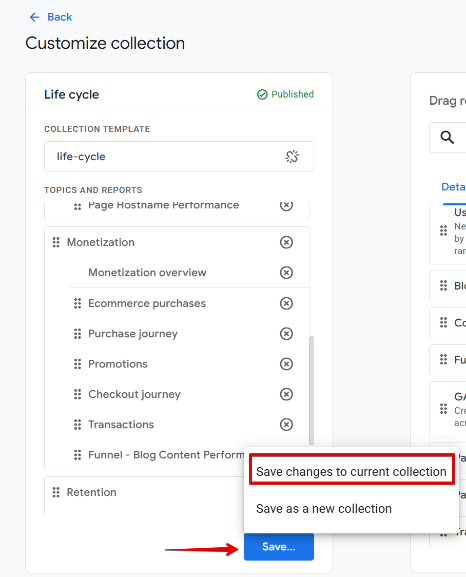Remove the Checkout journey report
Viewport: 466px width, 577px height.
pyautogui.click(x=286, y=394)
